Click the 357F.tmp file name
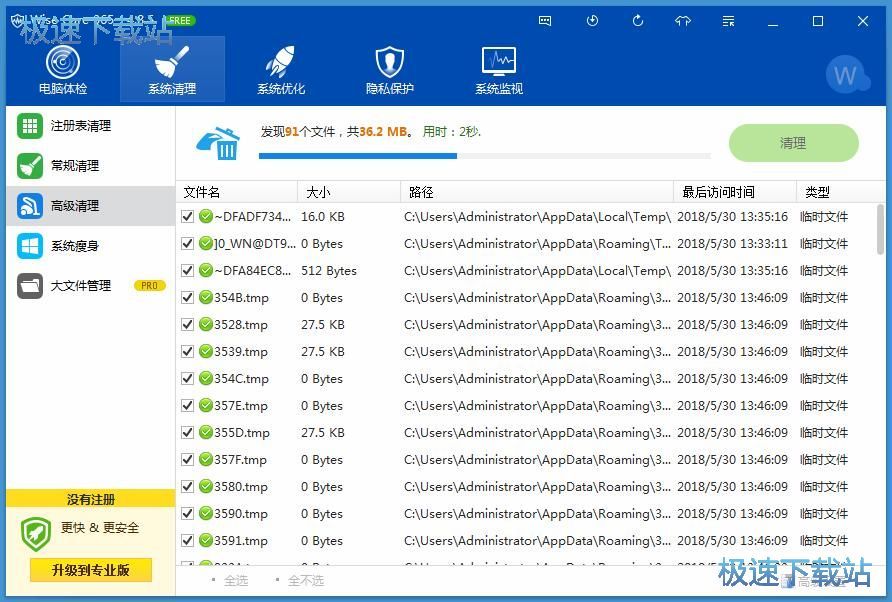This screenshot has width=892, height=602. [240, 460]
